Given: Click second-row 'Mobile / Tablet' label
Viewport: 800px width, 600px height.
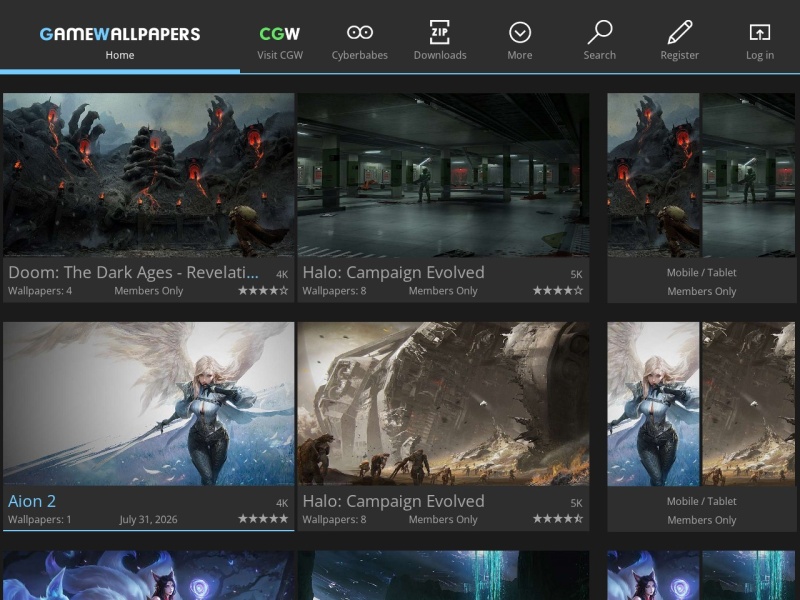Looking at the screenshot, I should point(702,502).
